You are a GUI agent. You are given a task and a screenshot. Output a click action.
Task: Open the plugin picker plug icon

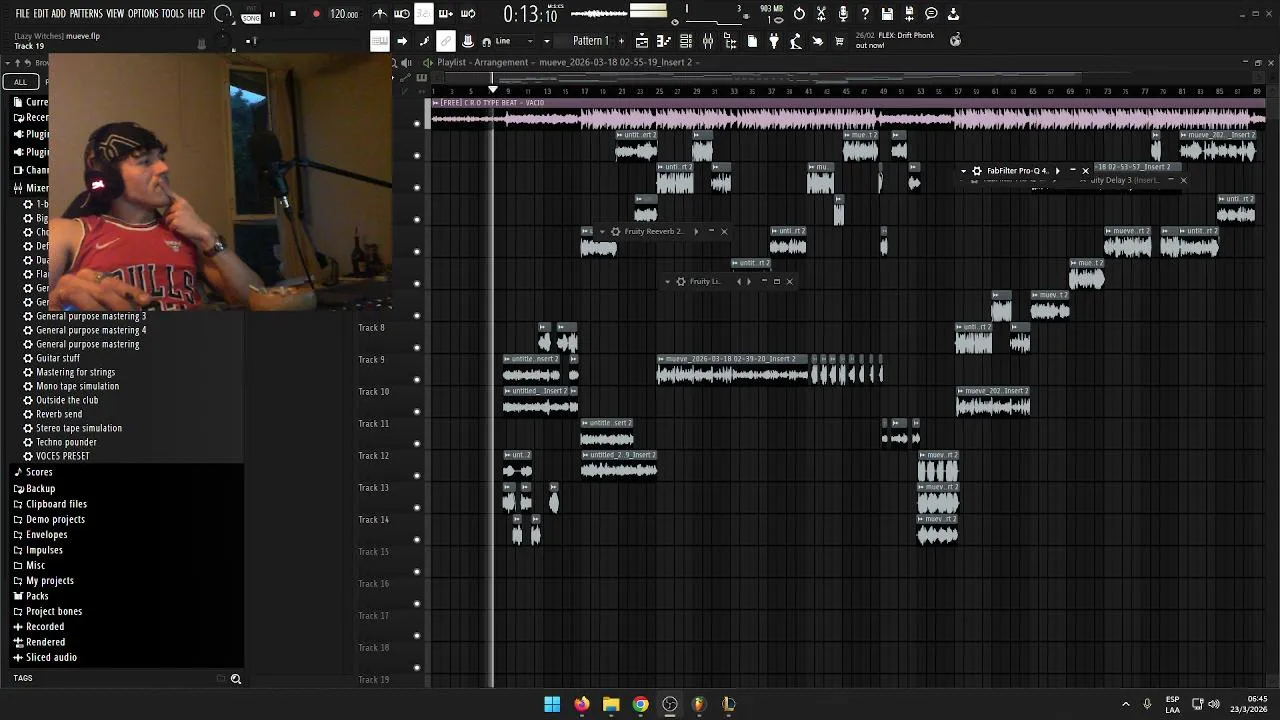click(x=774, y=41)
